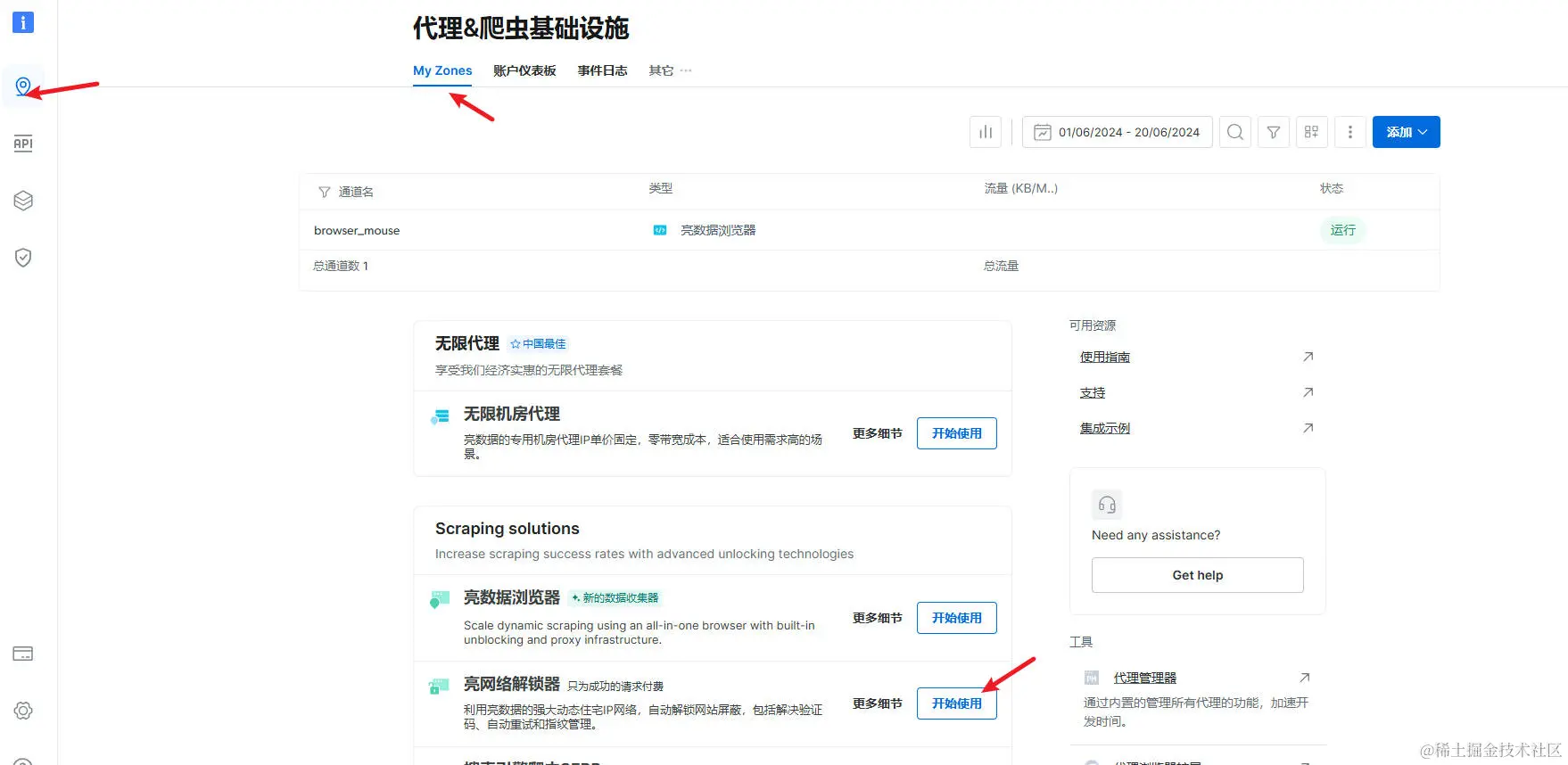Expand the 其它 tab menu
The width and height of the screenshot is (1568, 765).
pos(670,70)
